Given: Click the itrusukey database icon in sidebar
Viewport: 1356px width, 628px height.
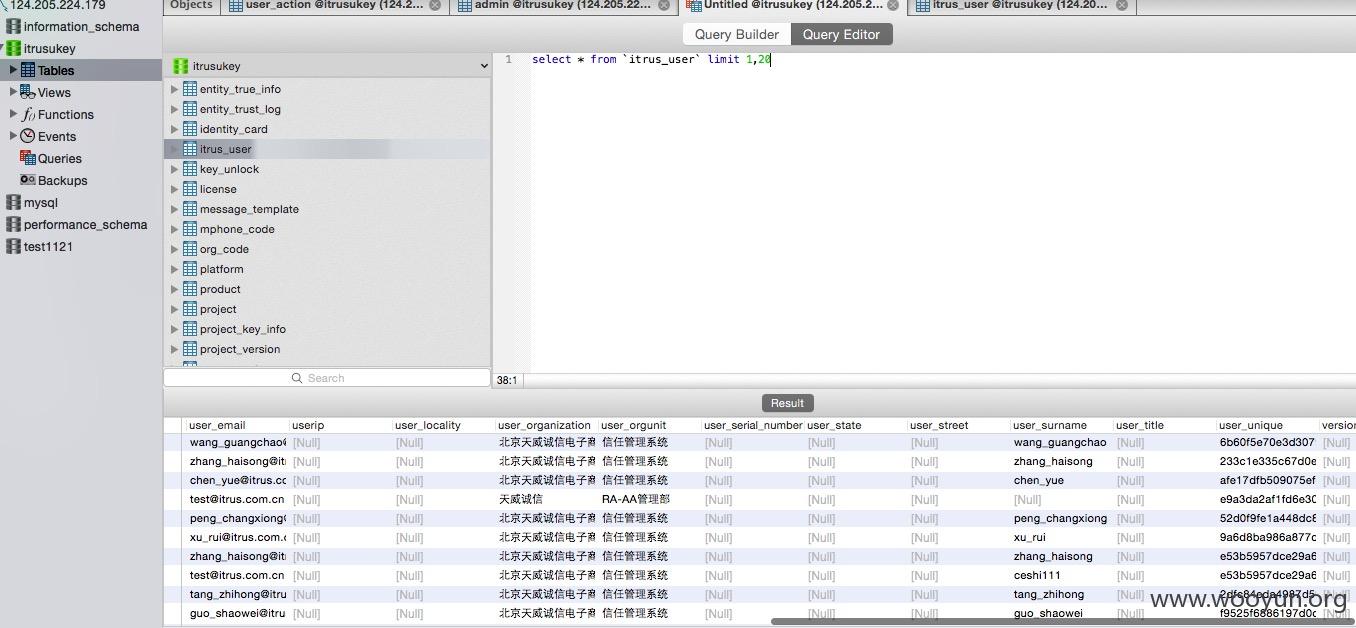Looking at the screenshot, I should coord(13,48).
